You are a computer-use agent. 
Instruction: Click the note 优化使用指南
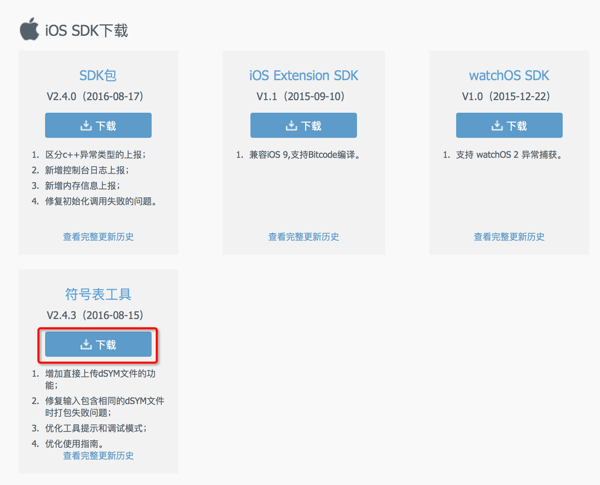coord(75,444)
